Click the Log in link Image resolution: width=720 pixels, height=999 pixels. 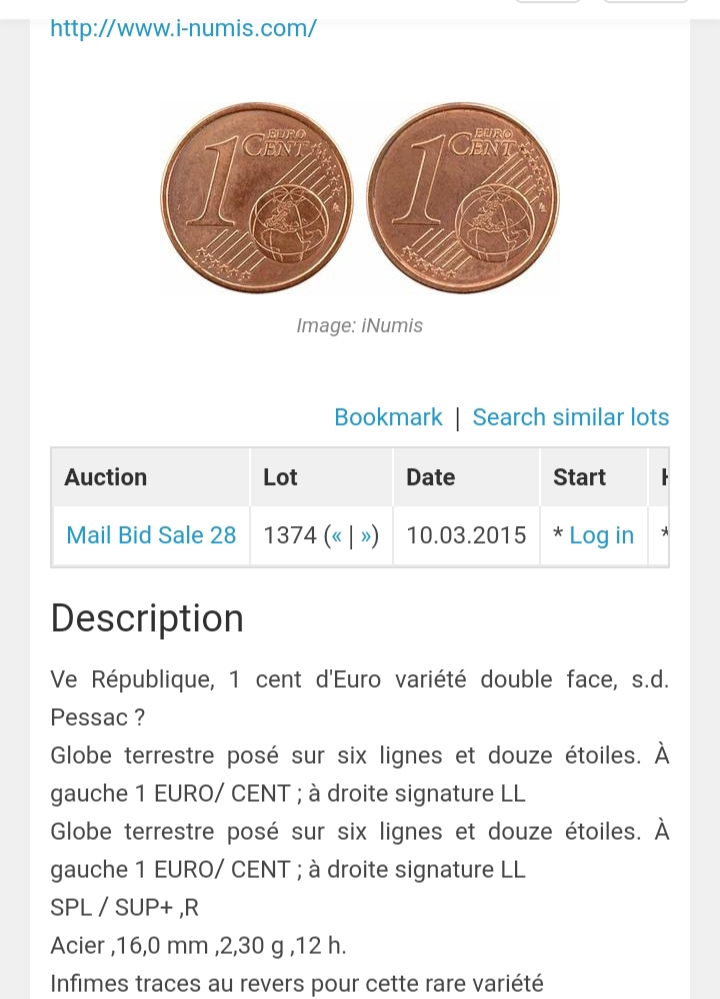pyautogui.click(x=601, y=535)
